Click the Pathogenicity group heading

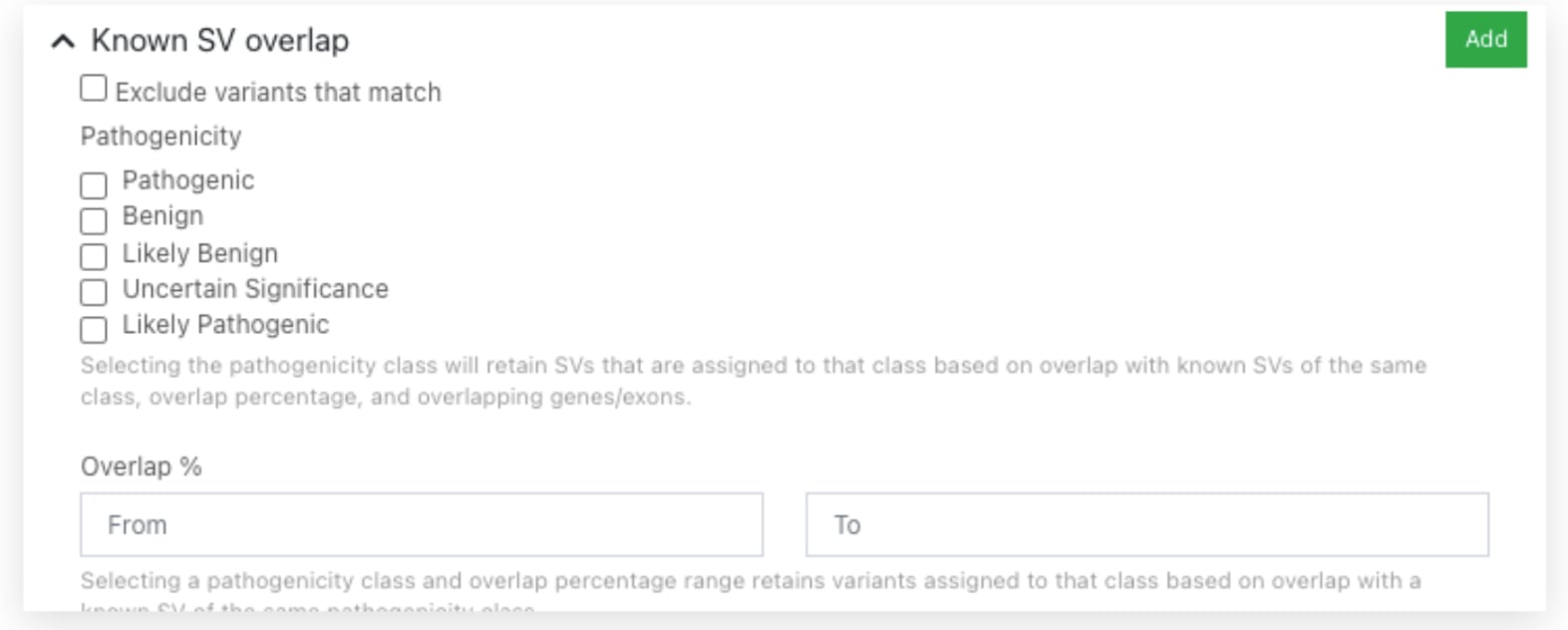(x=160, y=137)
